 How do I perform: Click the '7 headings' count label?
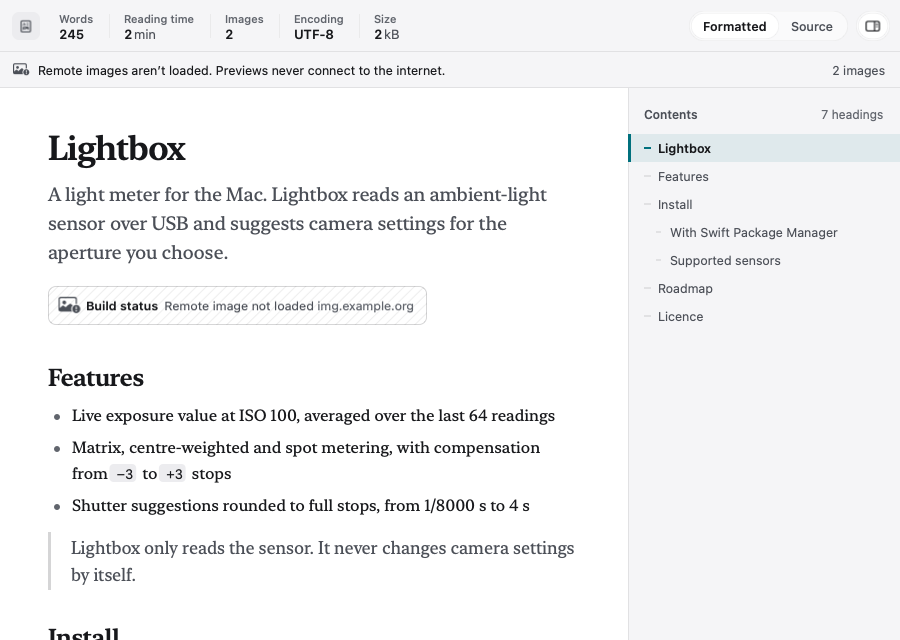pyautogui.click(x=852, y=115)
